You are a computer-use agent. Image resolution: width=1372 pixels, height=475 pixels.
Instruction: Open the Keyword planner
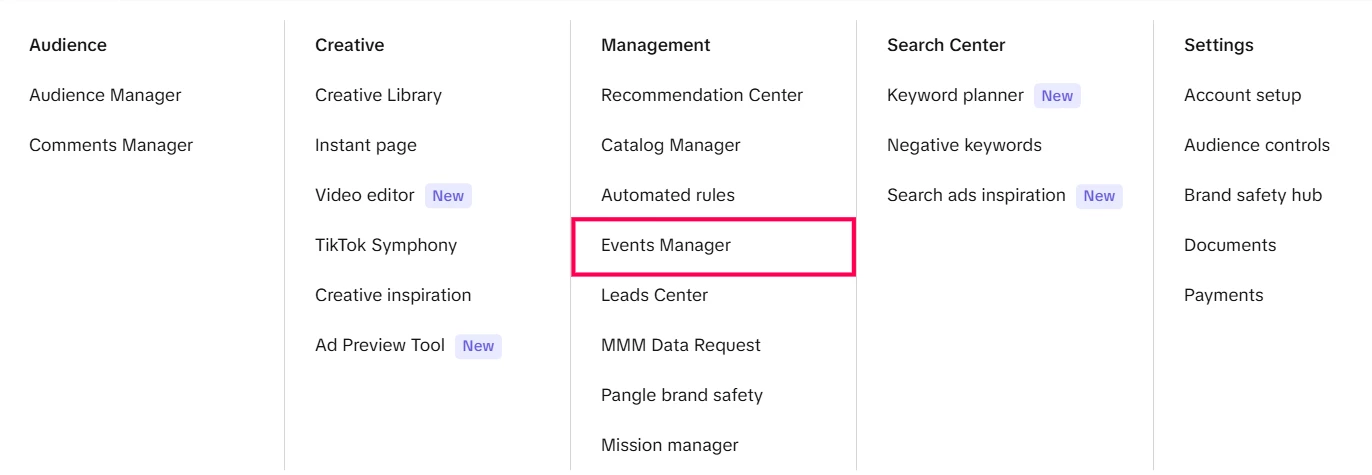(954, 95)
